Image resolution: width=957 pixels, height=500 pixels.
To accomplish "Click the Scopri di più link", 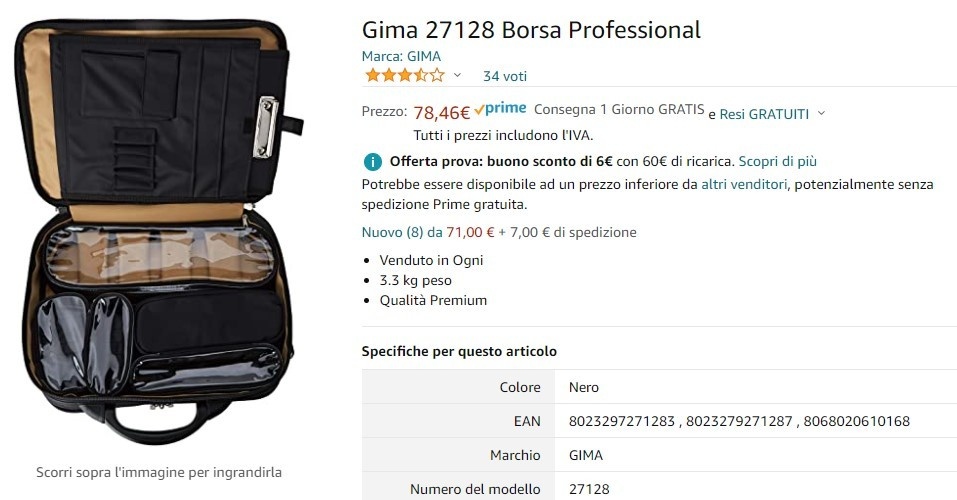I will pos(778,161).
